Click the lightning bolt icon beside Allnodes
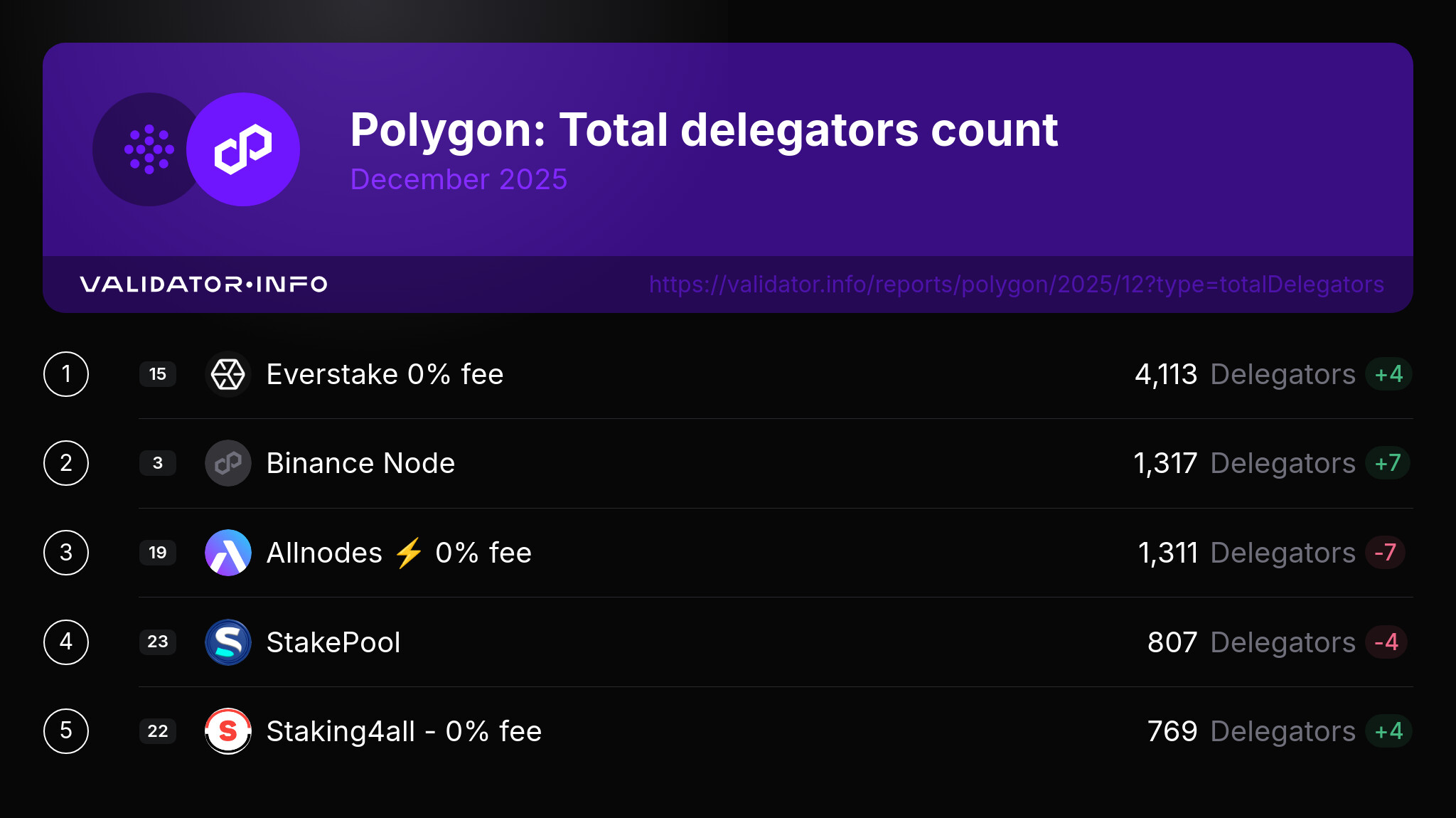Screen dimensions: 1456x818 (x=409, y=553)
